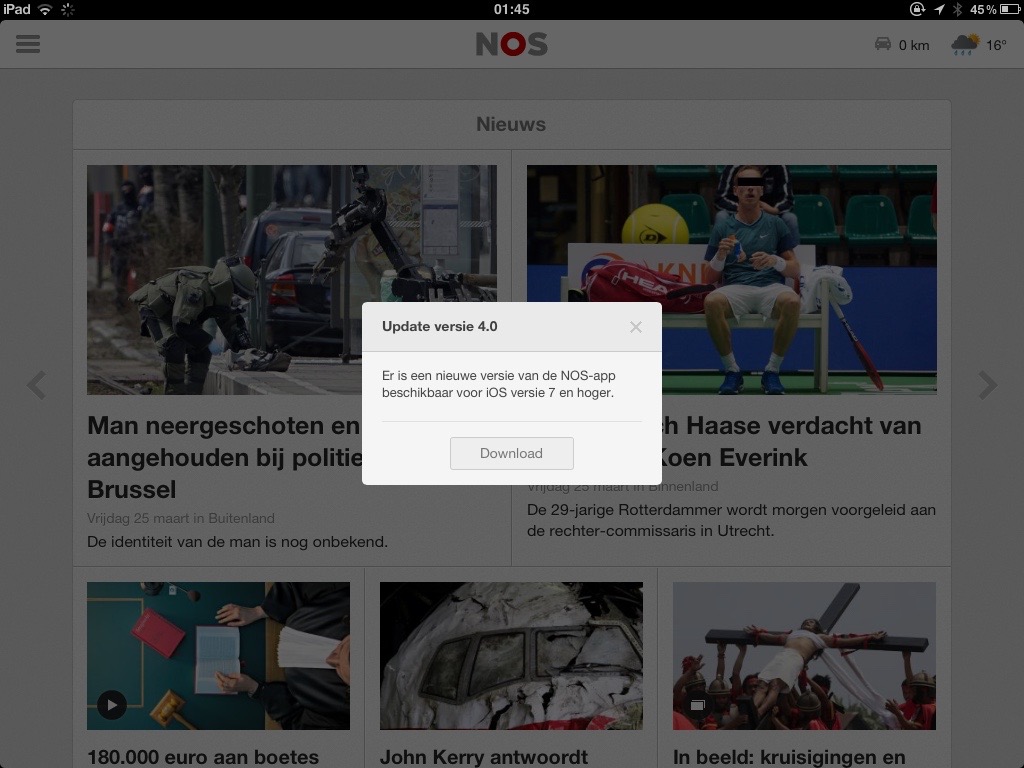Screen dimensions: 1024x768
Task: Click the Download button
Action: click(511, 453)
